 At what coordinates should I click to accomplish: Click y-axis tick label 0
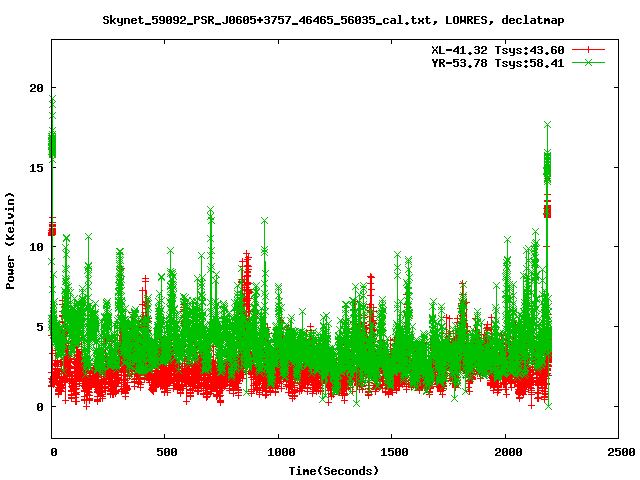tap(39, 407)
